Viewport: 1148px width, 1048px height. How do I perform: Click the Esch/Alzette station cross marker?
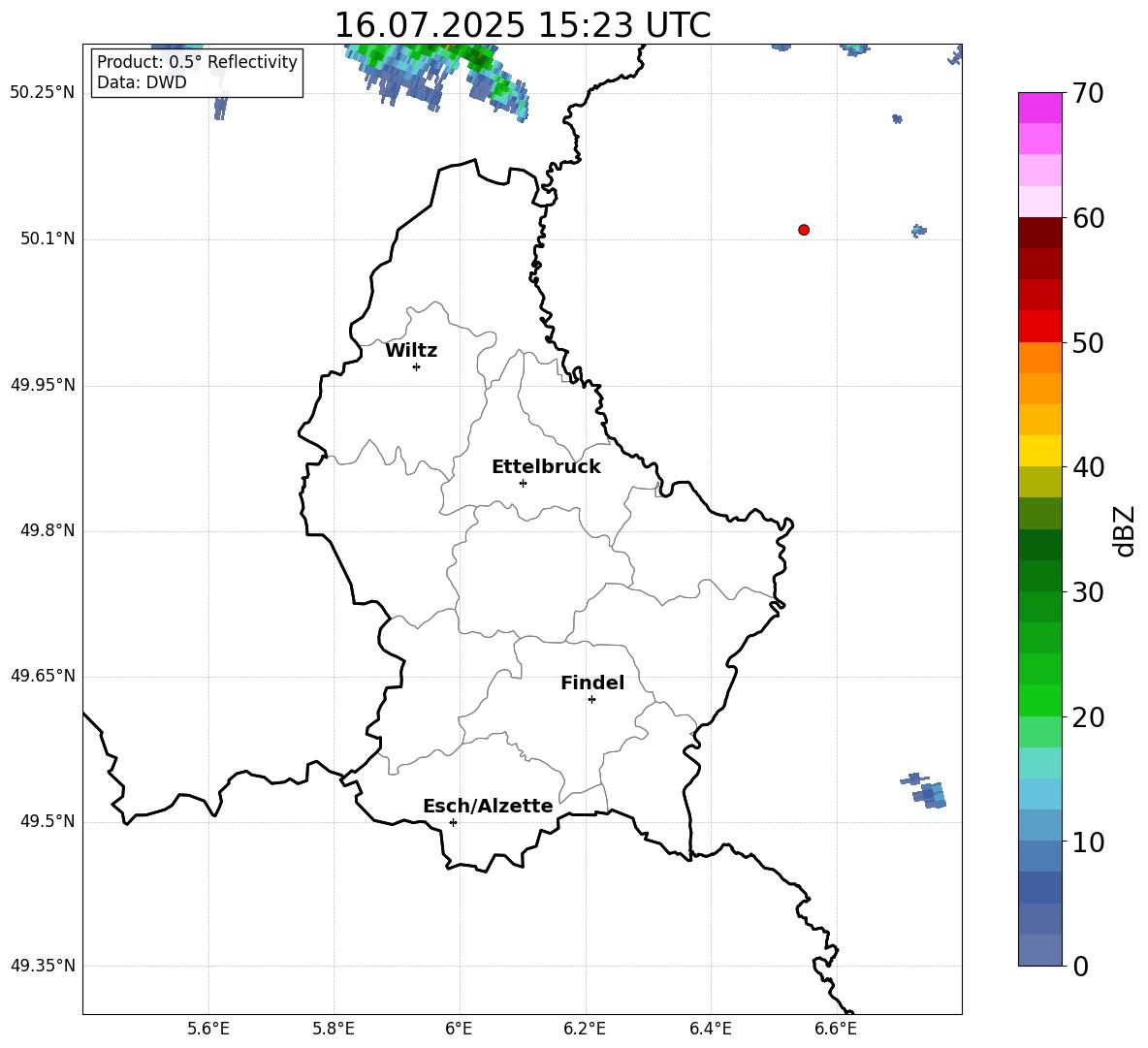[453, 822]
